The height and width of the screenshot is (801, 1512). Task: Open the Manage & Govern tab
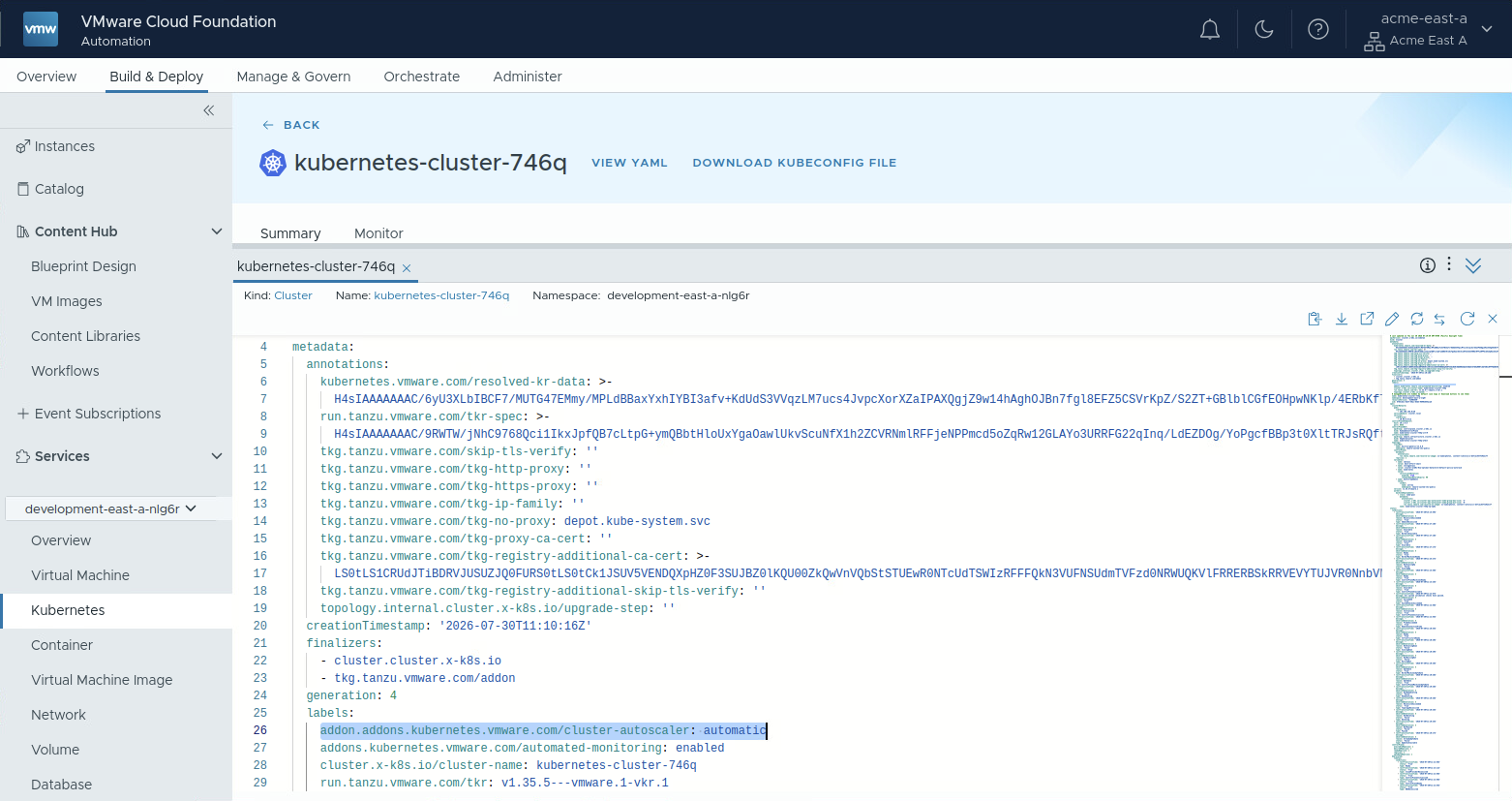pyautogui.click(x=293, y=77)
